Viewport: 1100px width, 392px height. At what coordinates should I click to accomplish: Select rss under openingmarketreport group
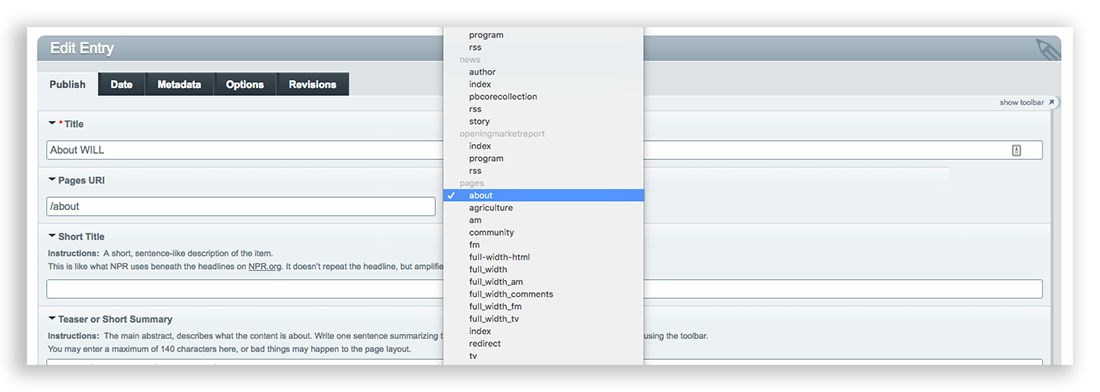pos(544,170)
